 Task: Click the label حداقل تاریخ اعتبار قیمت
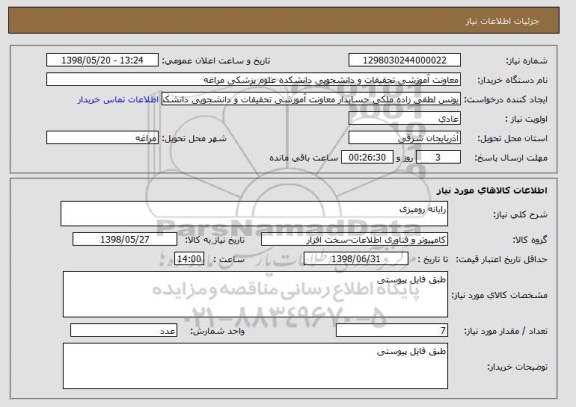click(x=502, y=260)
